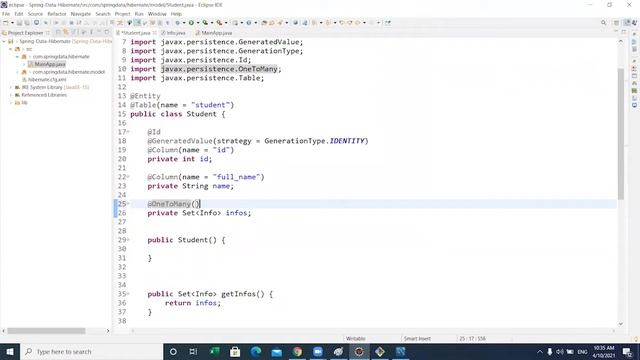Screen dimensions: 640x360
Task: Click Link with Editor in Project Explorer
Action: tap(65, 32)
